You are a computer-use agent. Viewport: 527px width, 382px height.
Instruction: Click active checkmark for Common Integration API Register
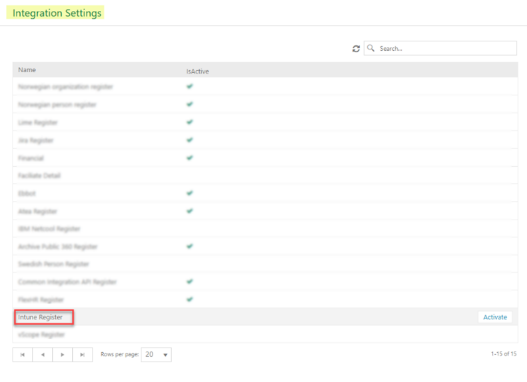pyautogui.click(x=190, y=282)
